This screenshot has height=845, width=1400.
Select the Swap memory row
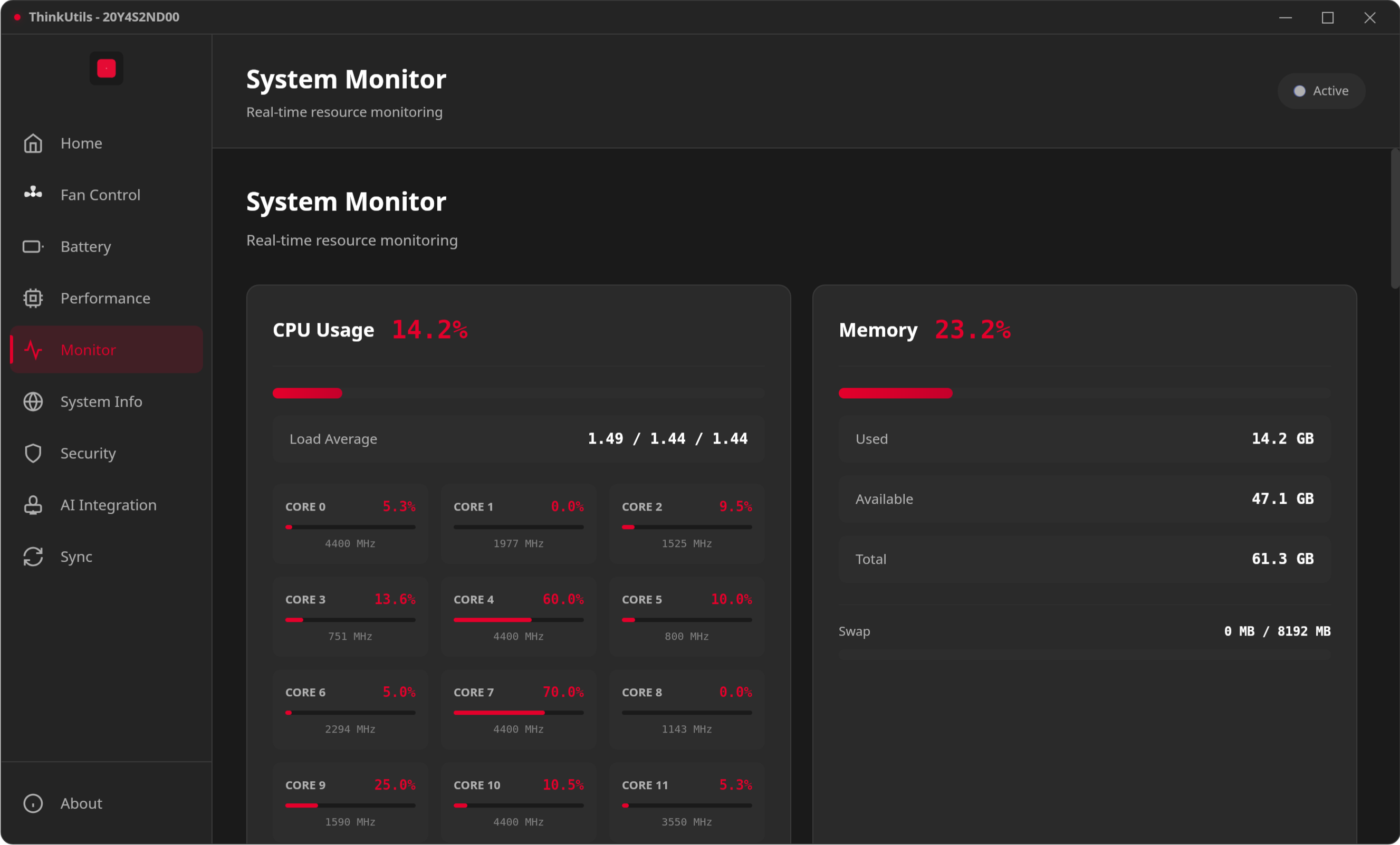[x=1083, y=631]
